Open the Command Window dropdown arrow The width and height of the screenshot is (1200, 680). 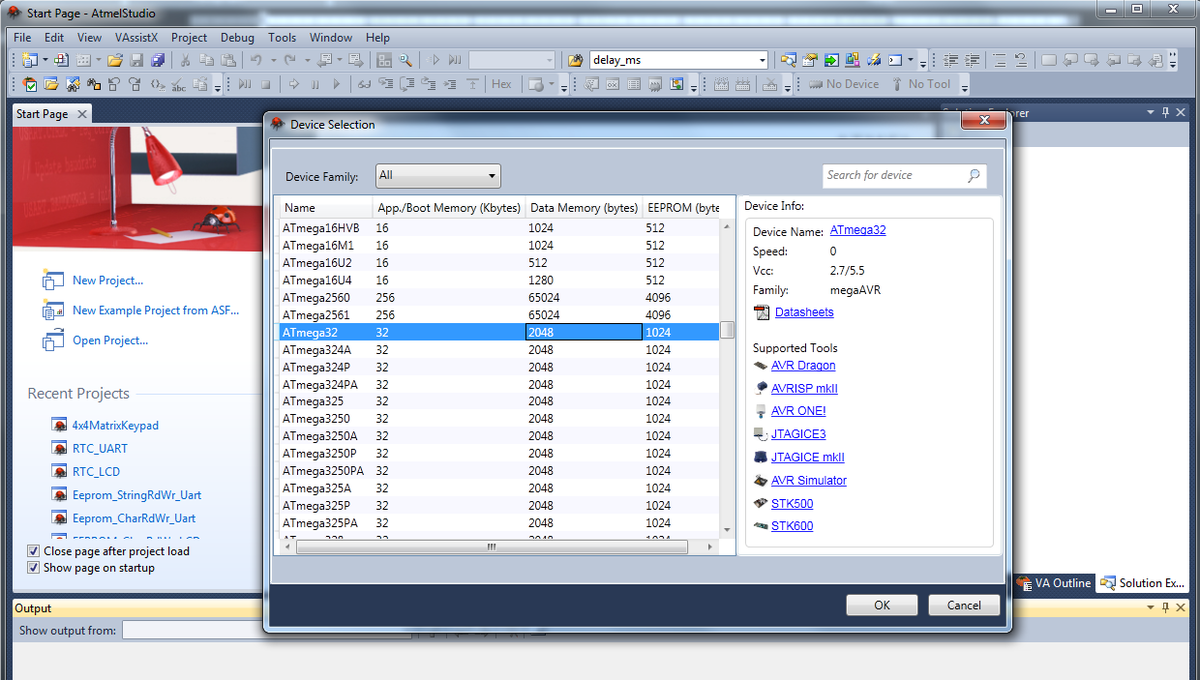tap(911, 60)
